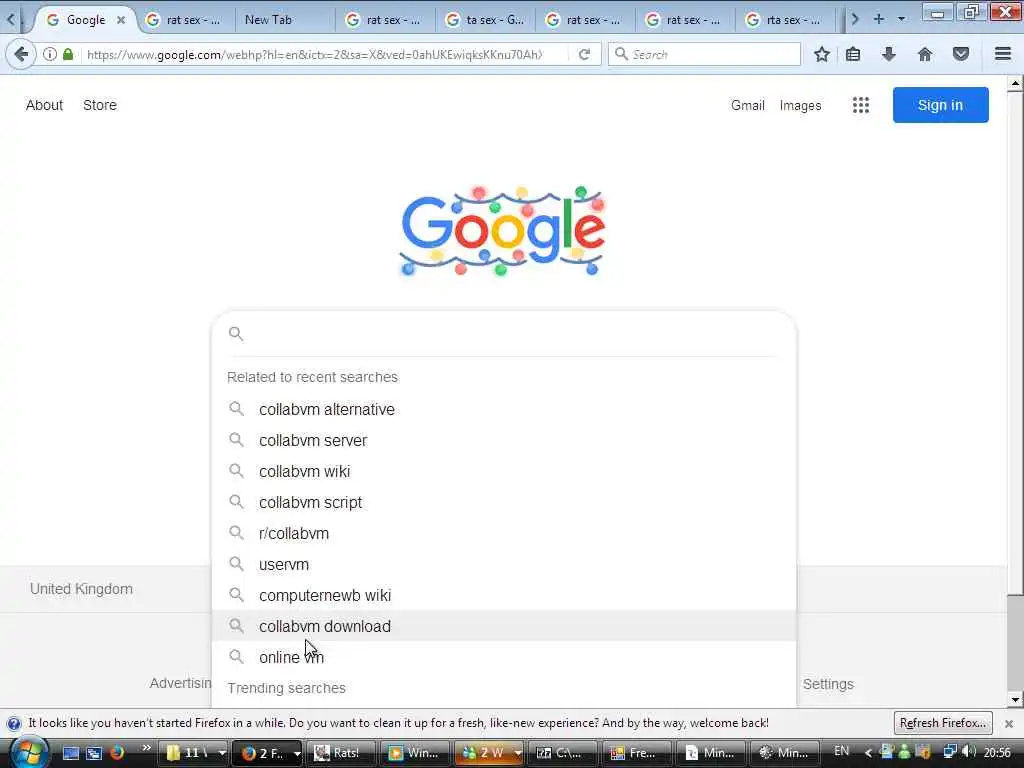The image size is (1024, 768).
Task: Open the network tray icon
Action: coord(950,752)
